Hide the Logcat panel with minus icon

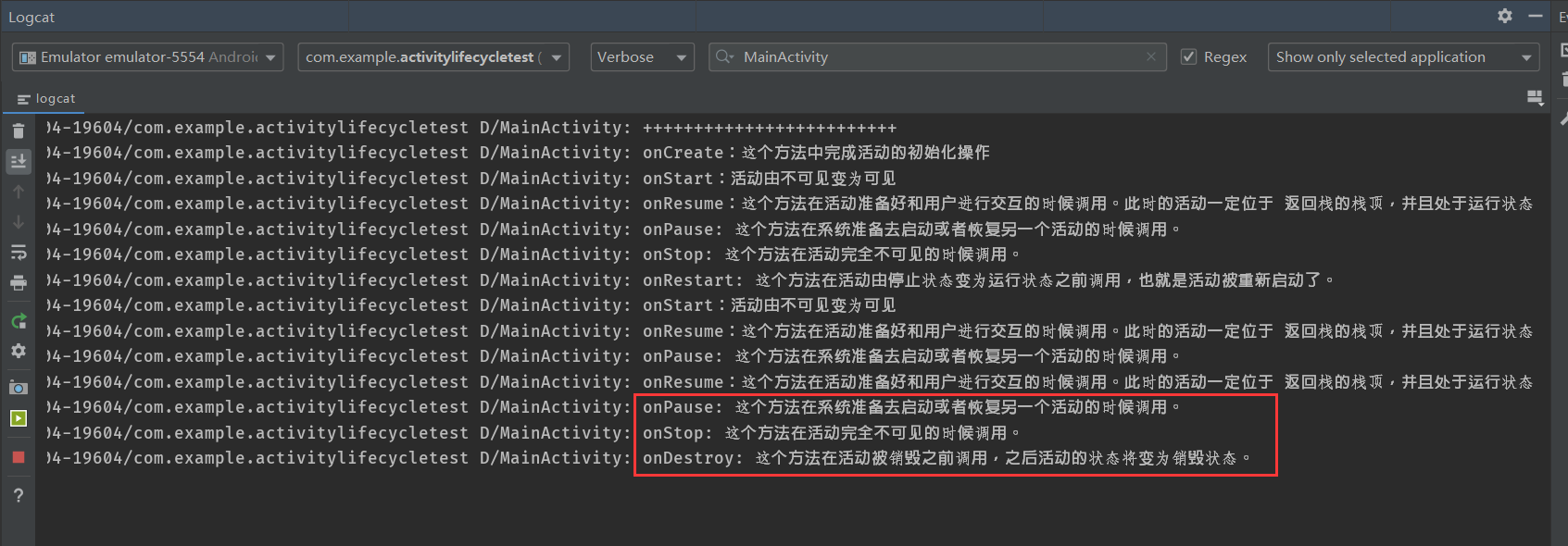pyautogui.click(x=1536, y=16)
